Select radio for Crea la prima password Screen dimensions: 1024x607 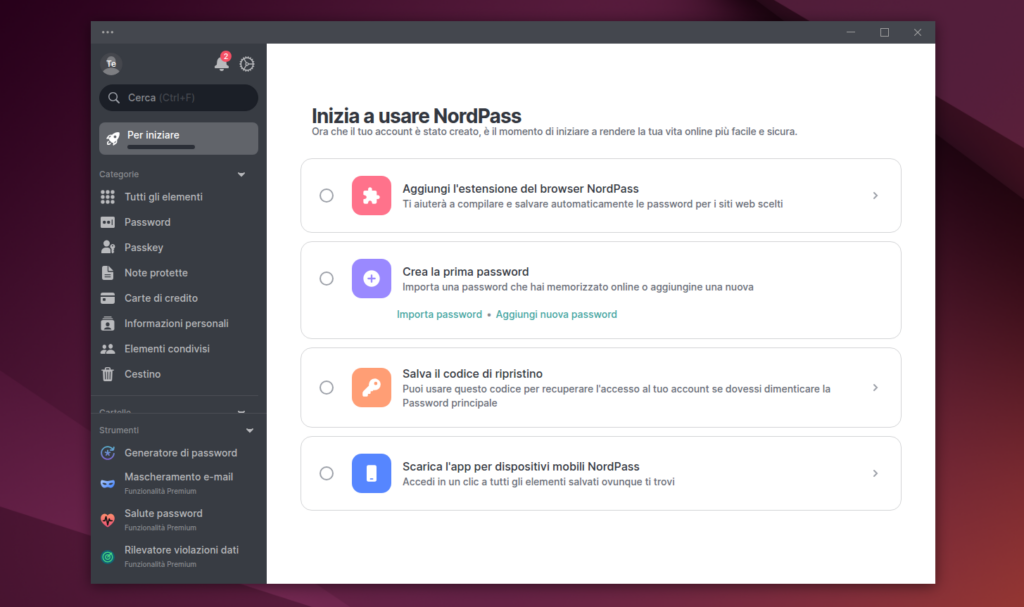pos(326,278)
